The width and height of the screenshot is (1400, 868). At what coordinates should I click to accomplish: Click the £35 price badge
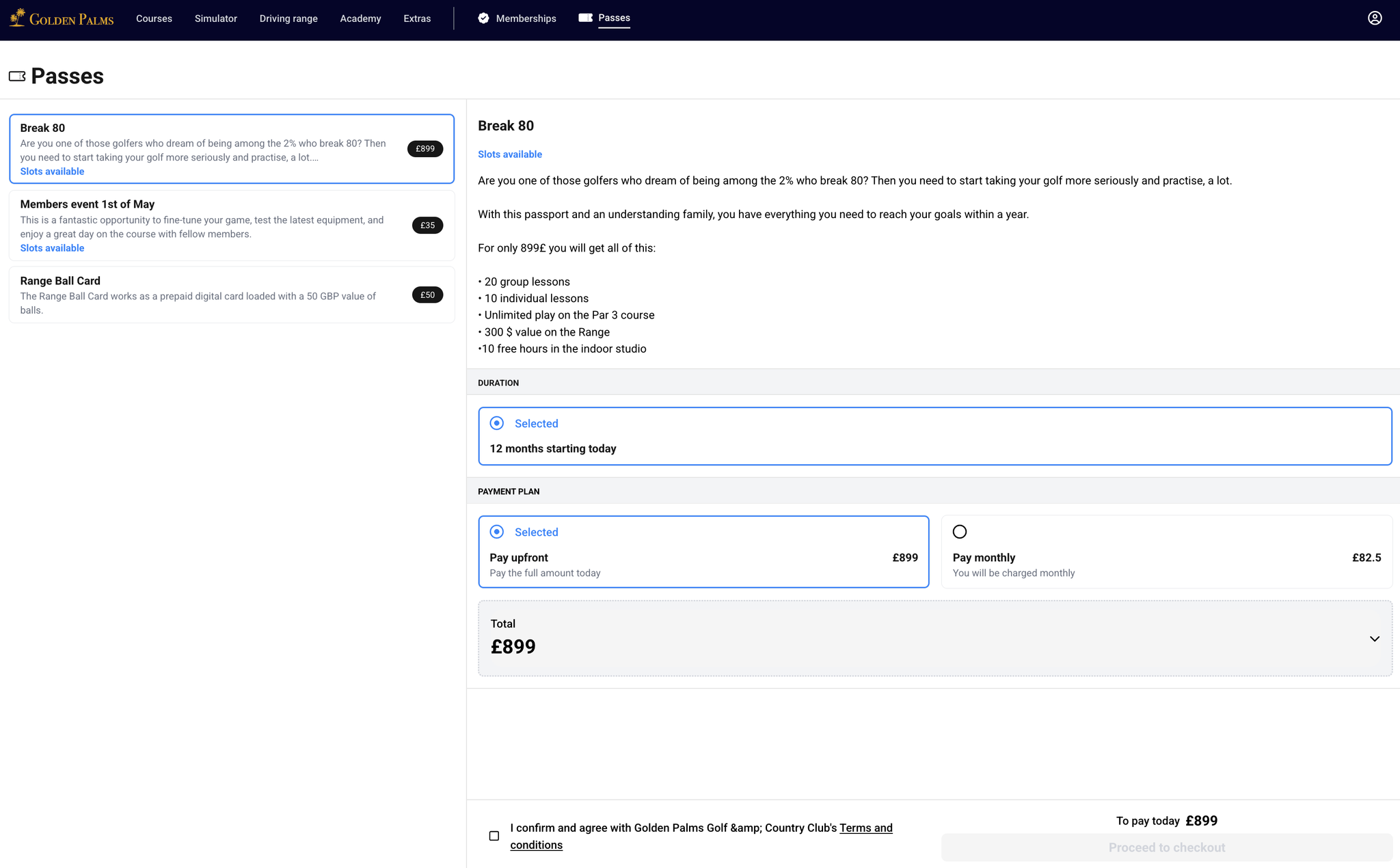(427, 226)
